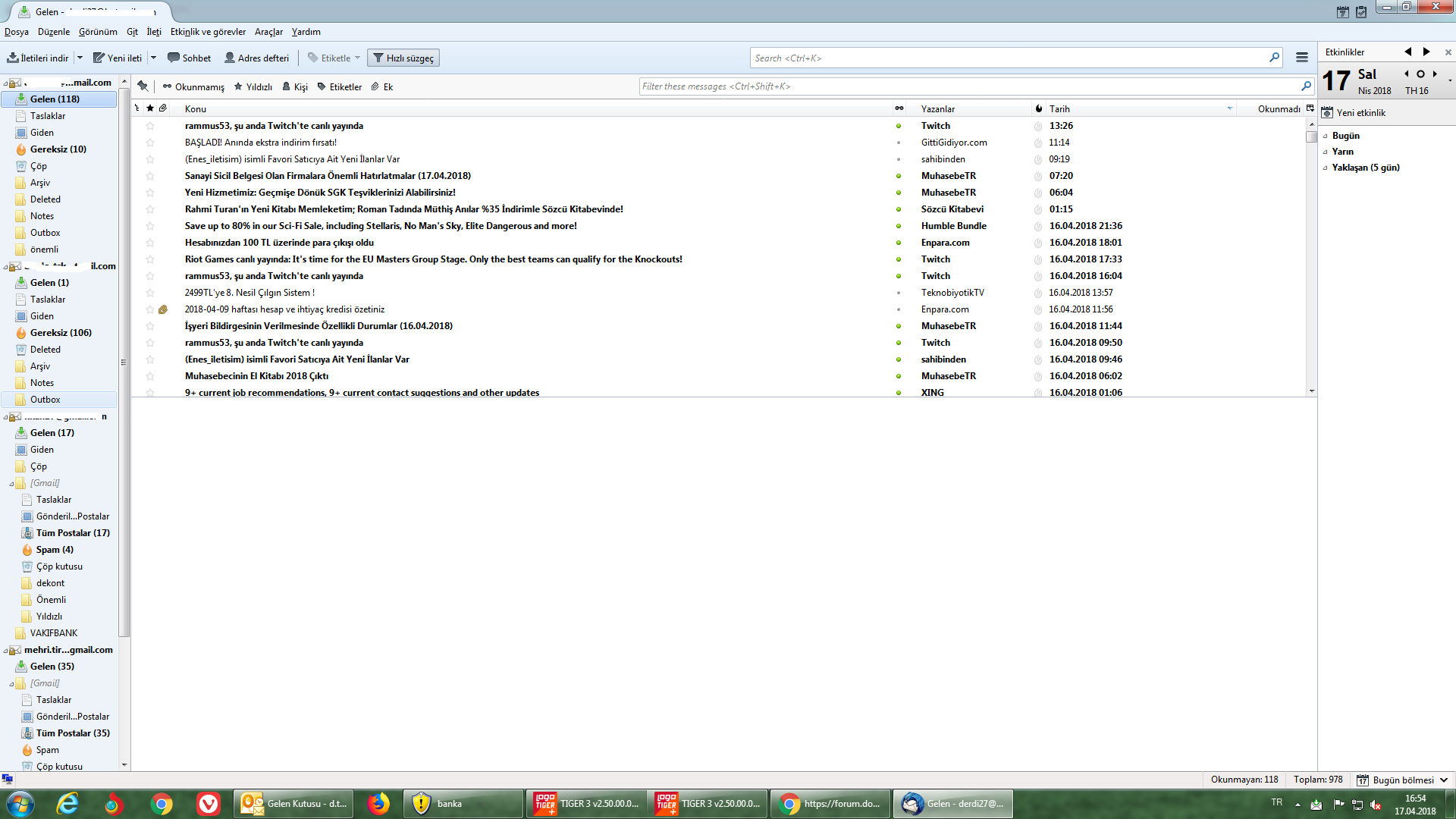The height and width of the screenshot is (819, 1456).
Task: Star the Humble Bundle Sci-Fi Sale message
Action: click(x=150, y=226)
